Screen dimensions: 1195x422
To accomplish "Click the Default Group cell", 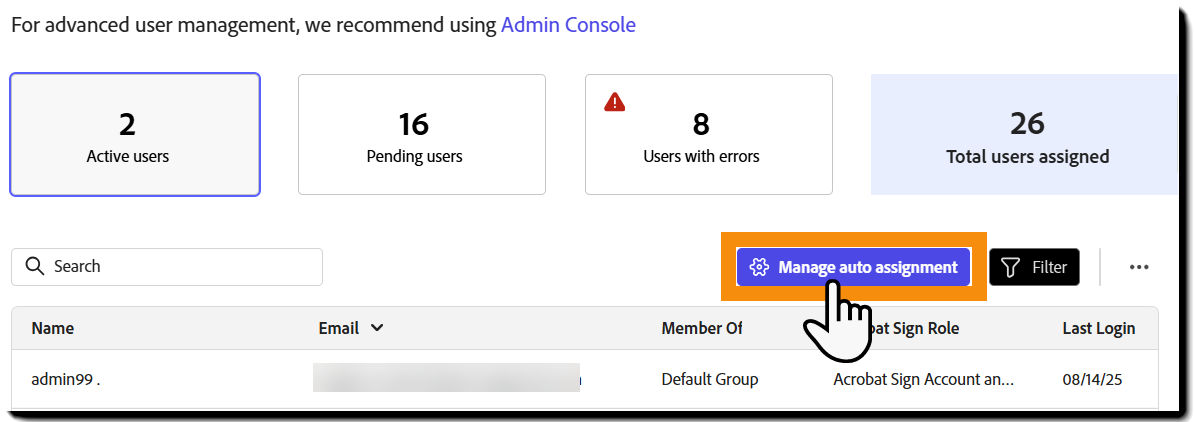I will point(710,379).
